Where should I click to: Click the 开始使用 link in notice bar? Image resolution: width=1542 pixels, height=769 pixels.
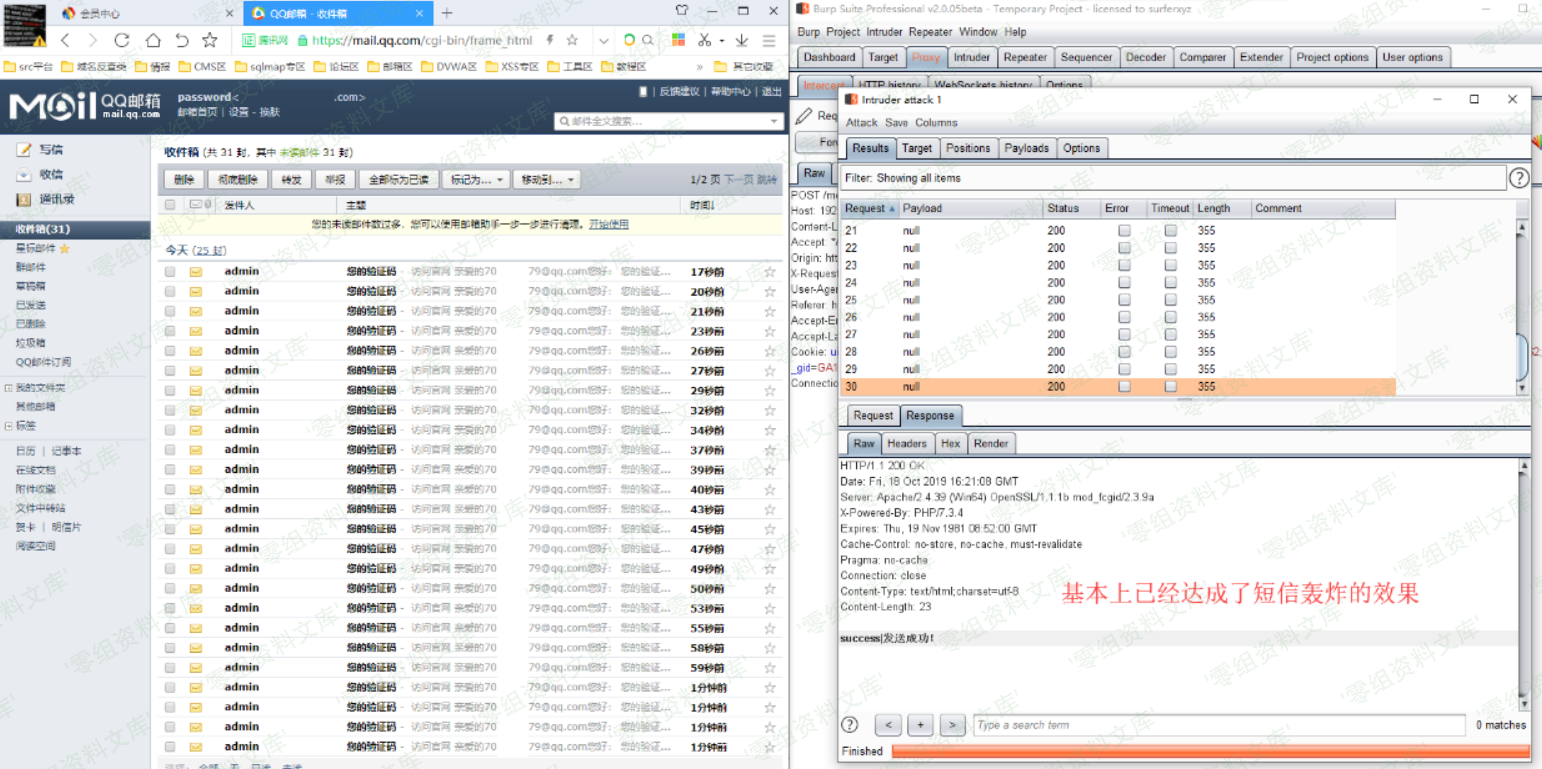[608, 224]
